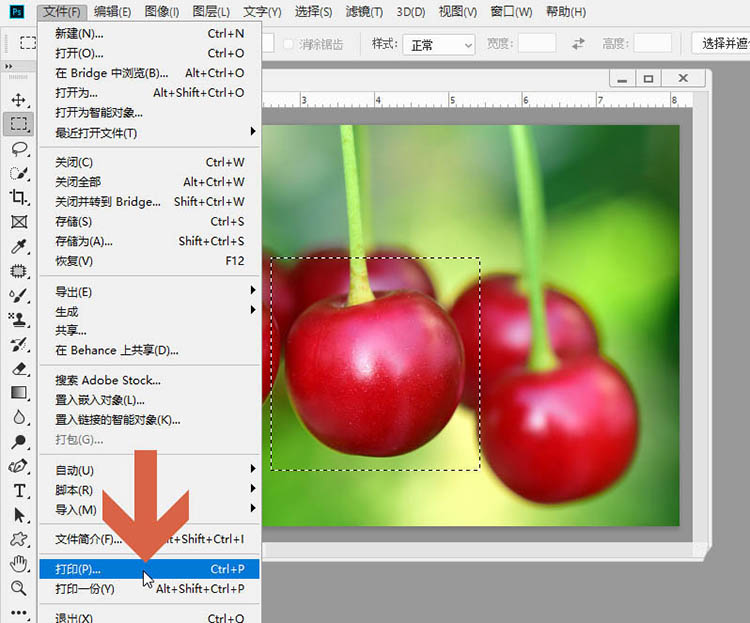Select the Hand tool
The image size is (750, 623).
pos(19,564)
